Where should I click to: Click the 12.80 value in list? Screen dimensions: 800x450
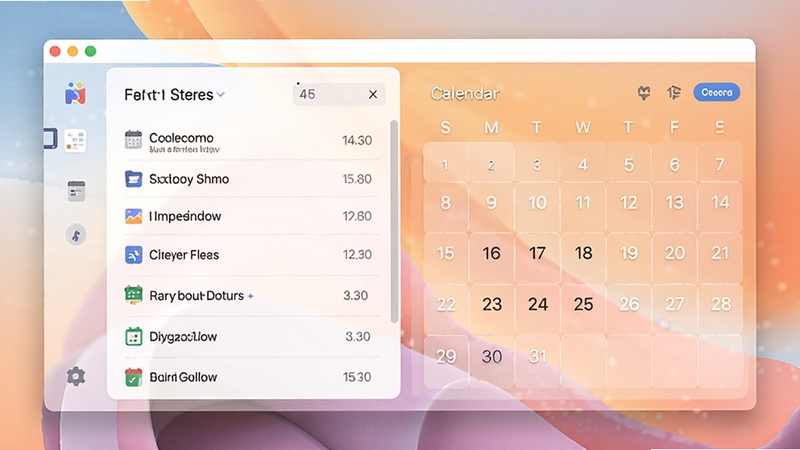[357, 216]
